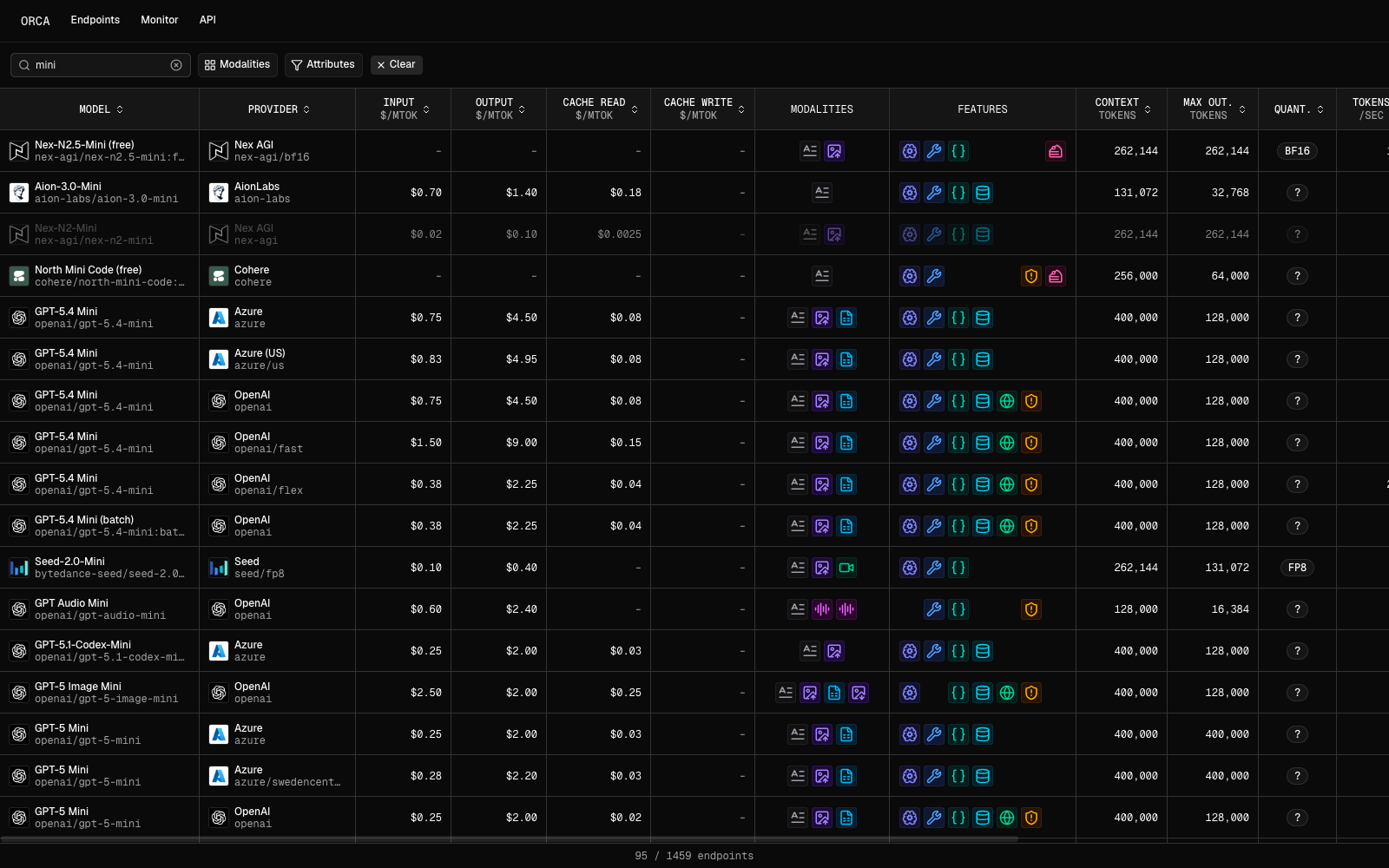
Task: Click the "95 / 1459 endpoints" status text
Action: pyautogui.click(x=694, y=856)
